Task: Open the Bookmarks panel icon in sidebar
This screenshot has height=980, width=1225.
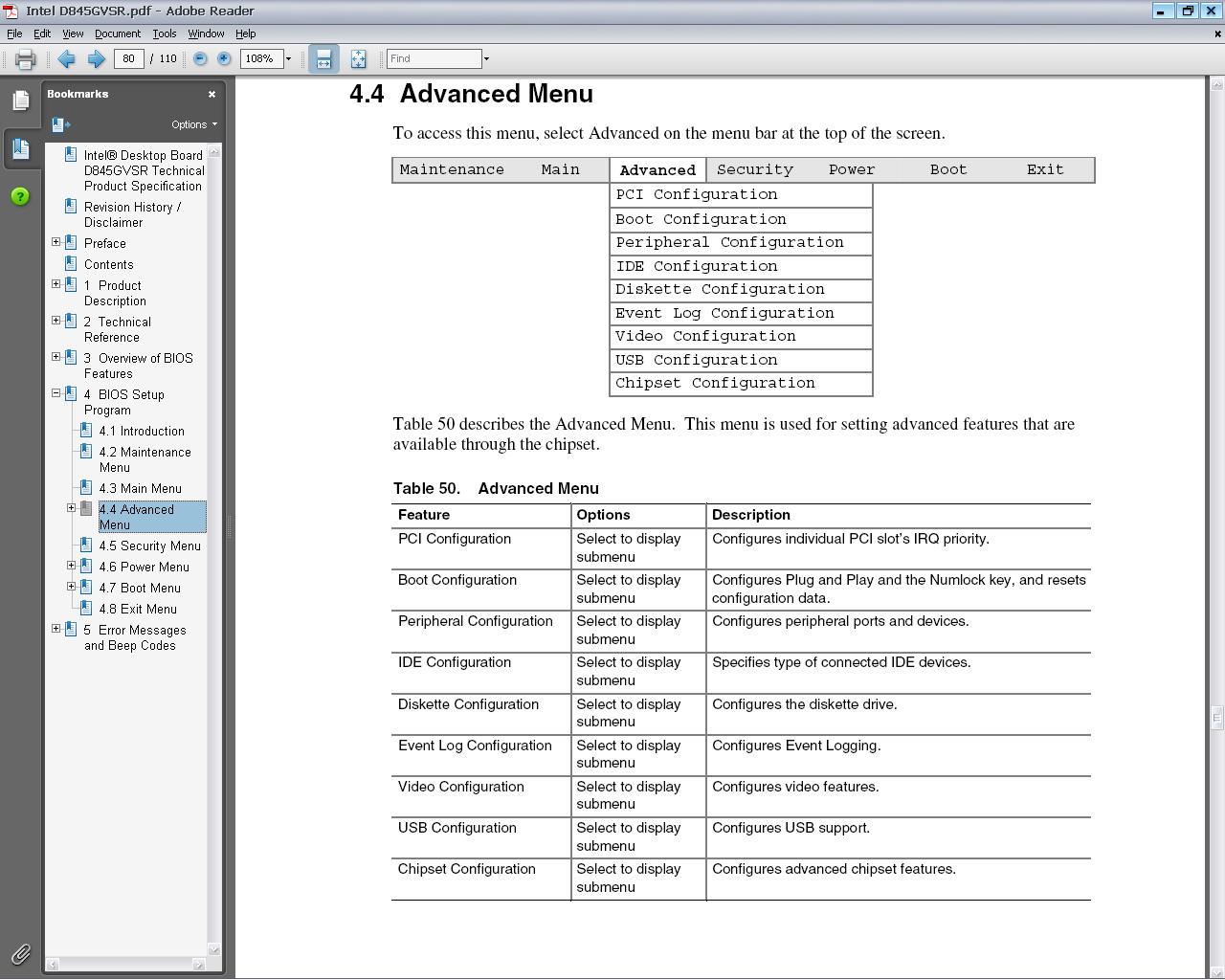Action: 21,148
